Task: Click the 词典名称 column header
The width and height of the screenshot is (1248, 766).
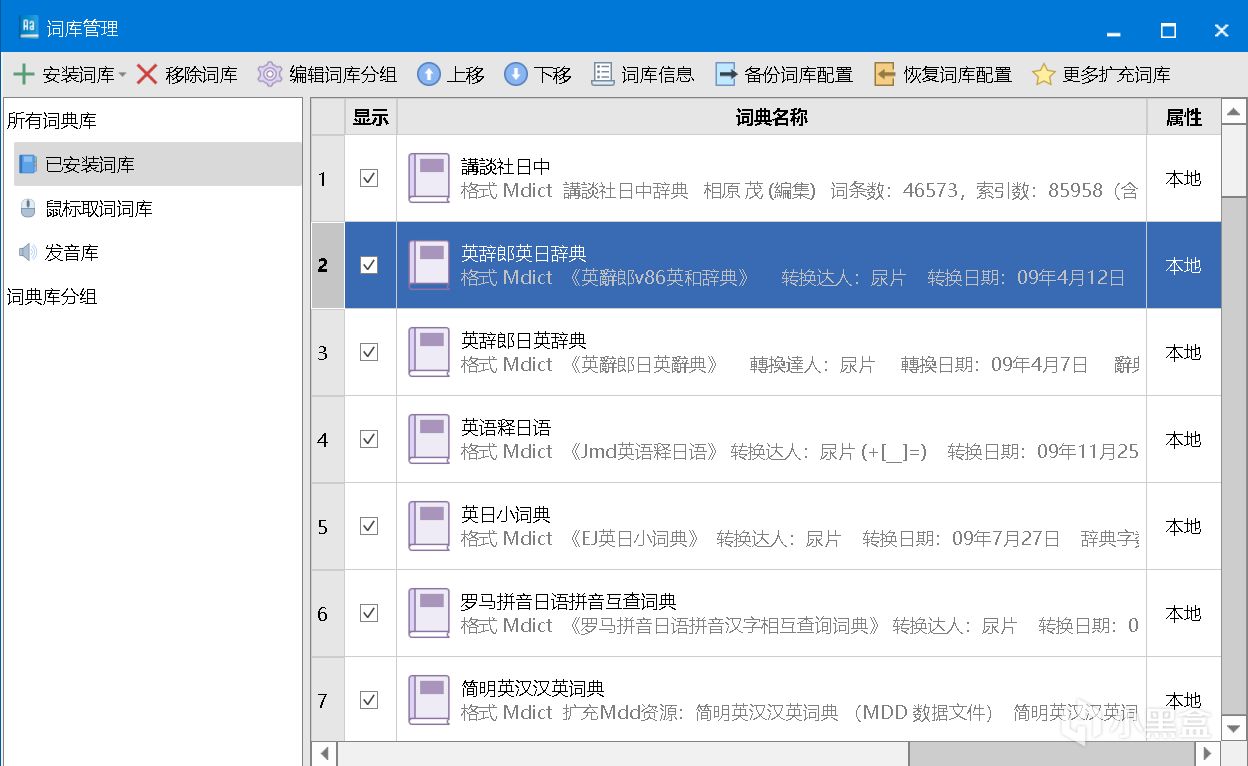Action: (771, 117)
